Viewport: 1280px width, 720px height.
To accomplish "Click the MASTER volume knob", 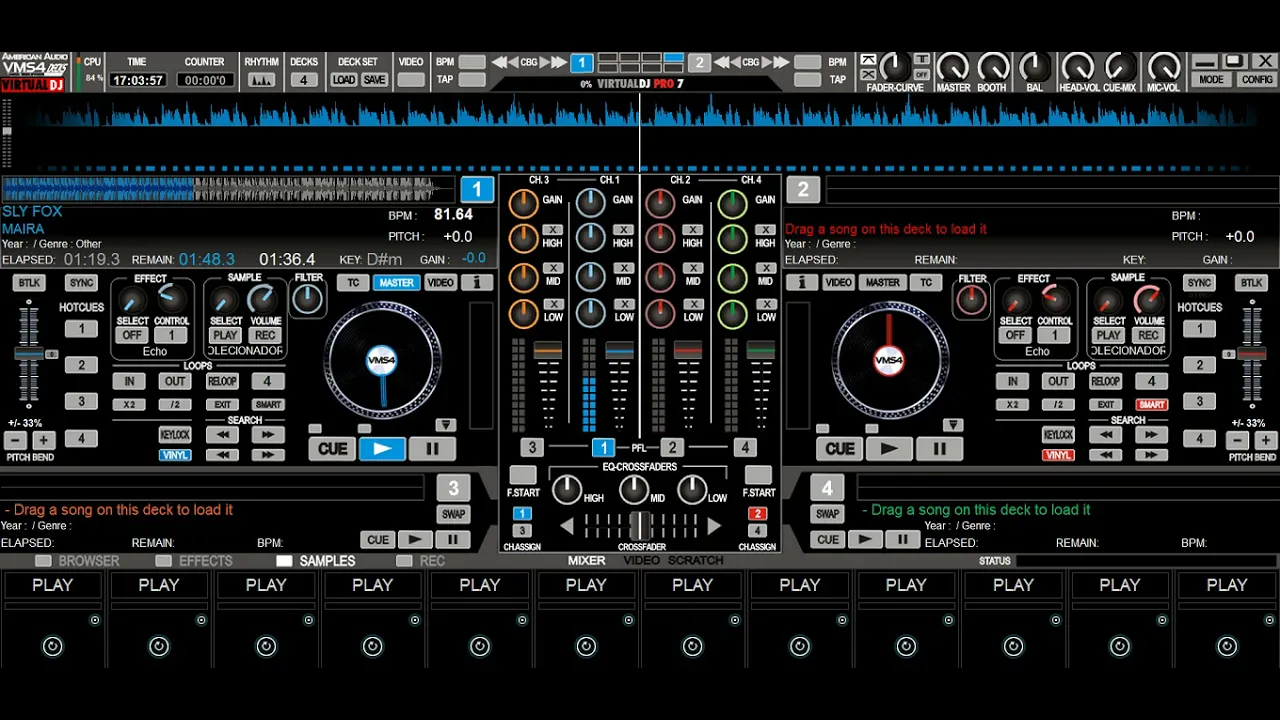I will point(952,67).
